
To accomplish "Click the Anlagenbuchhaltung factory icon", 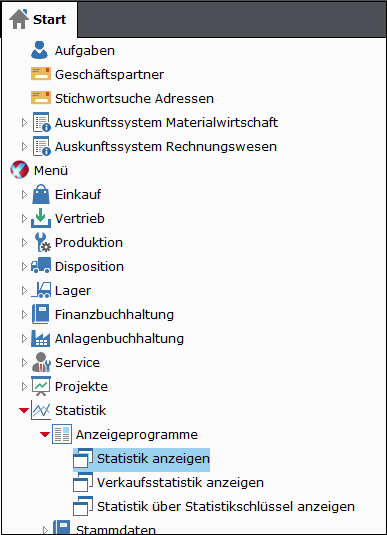I will 41,338.
